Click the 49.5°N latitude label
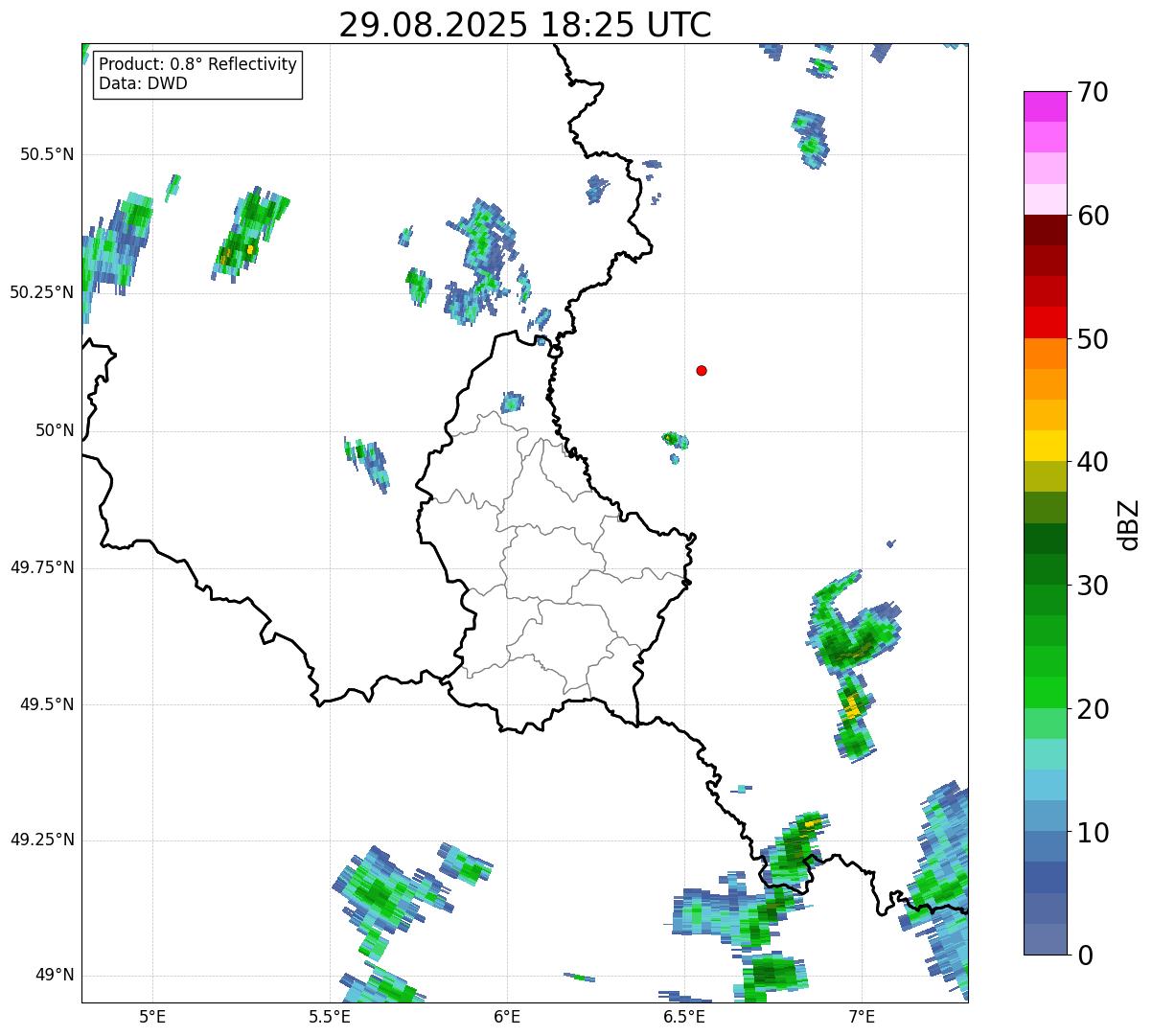This screenshot has height=1036, width=1152. click(47, 704)
